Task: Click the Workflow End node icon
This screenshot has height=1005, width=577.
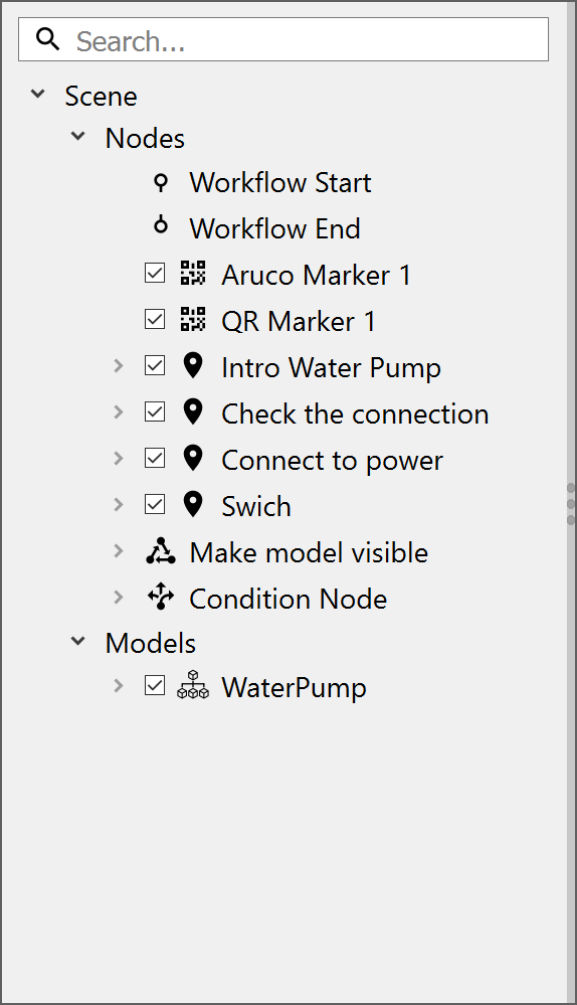Action: point(161,225)
